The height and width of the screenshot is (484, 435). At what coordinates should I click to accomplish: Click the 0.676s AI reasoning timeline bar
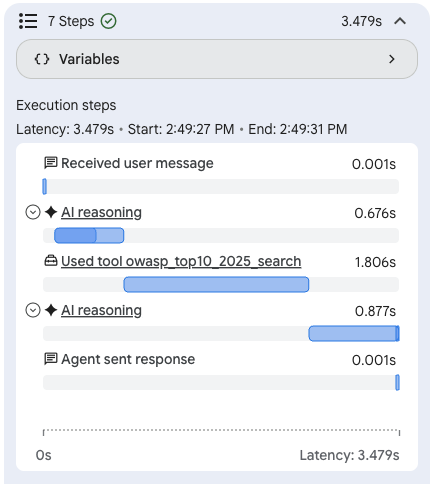tap(89, 236)
